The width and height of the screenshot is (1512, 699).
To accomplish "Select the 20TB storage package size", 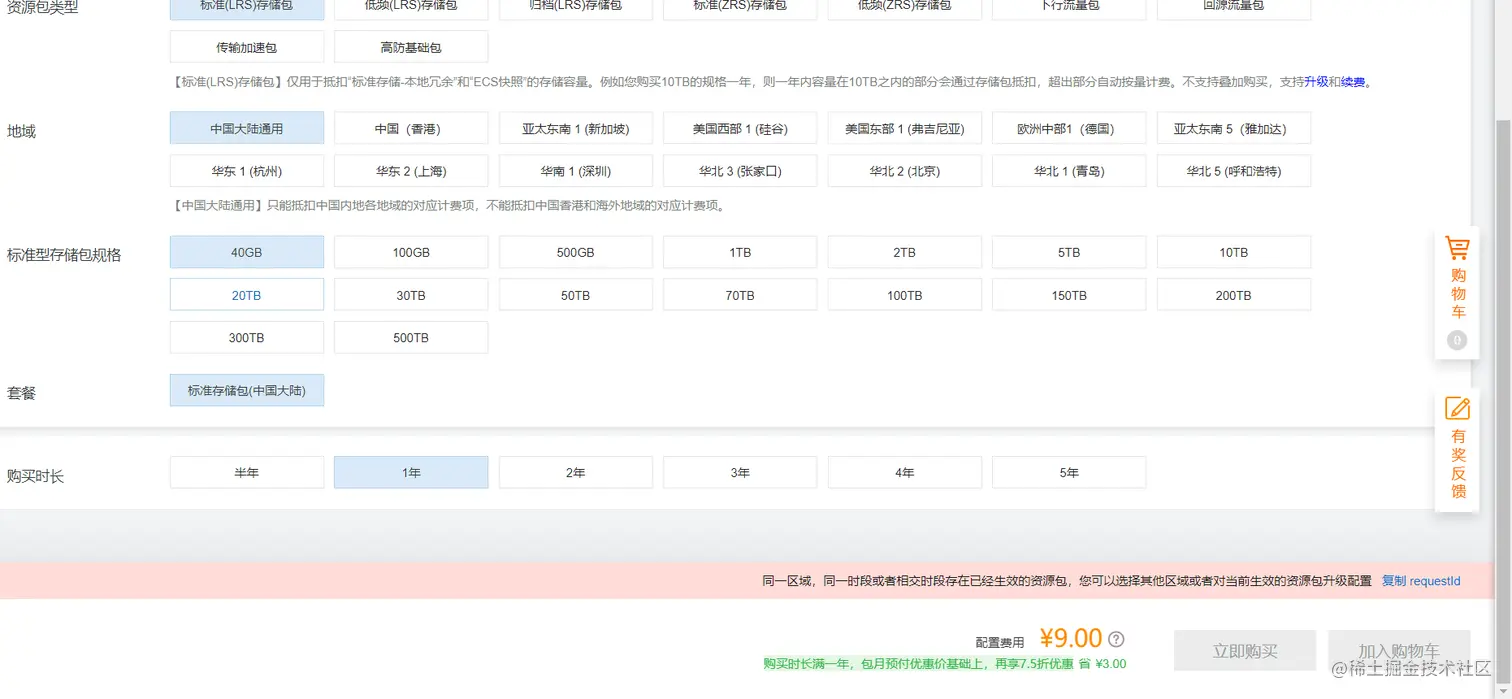I will pyautogui.click(x=247, y=295).
